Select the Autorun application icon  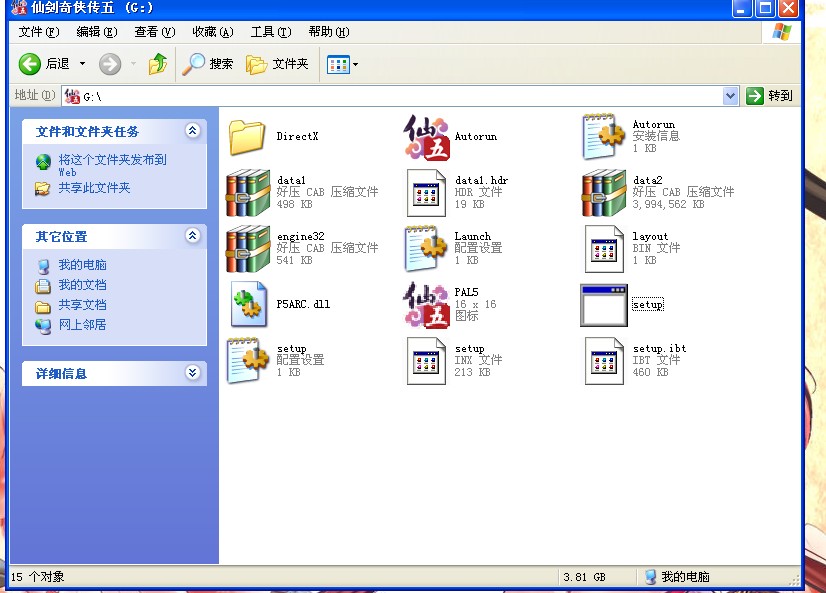(x=426, y=137)
